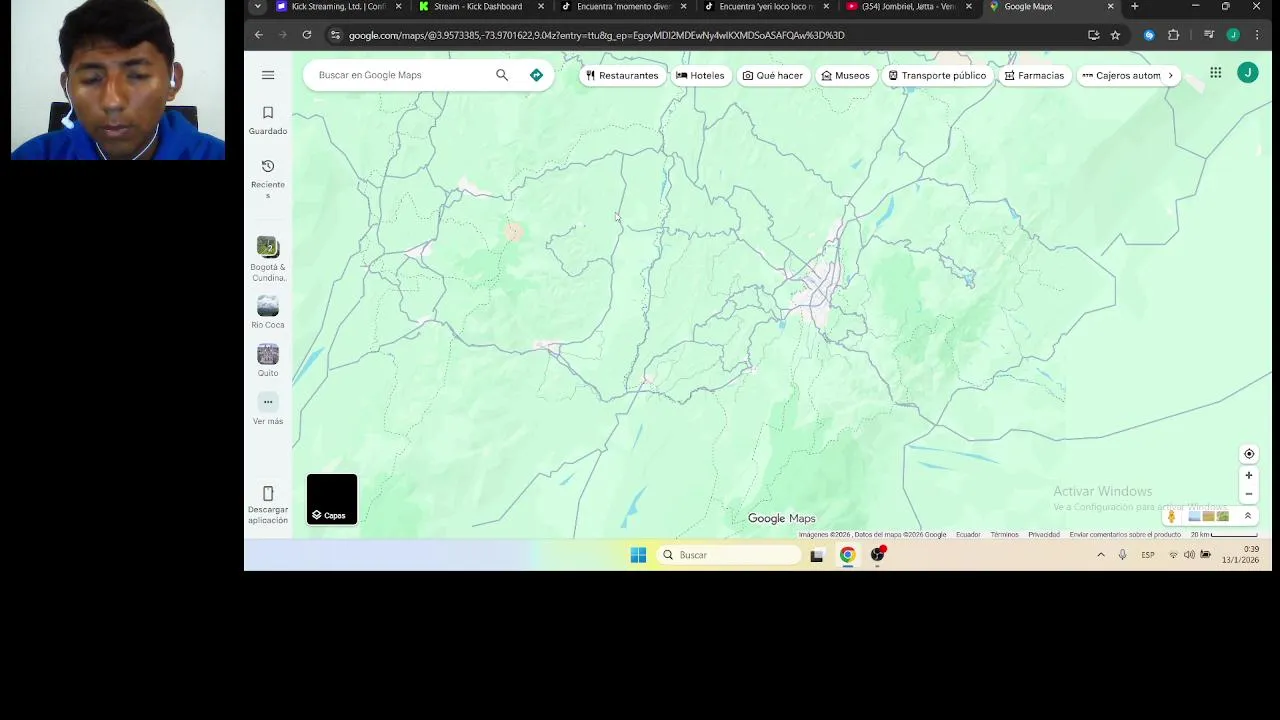Filter by Farmacias chip
The width and height of the screenshot is (1280, 720).
1034,75
